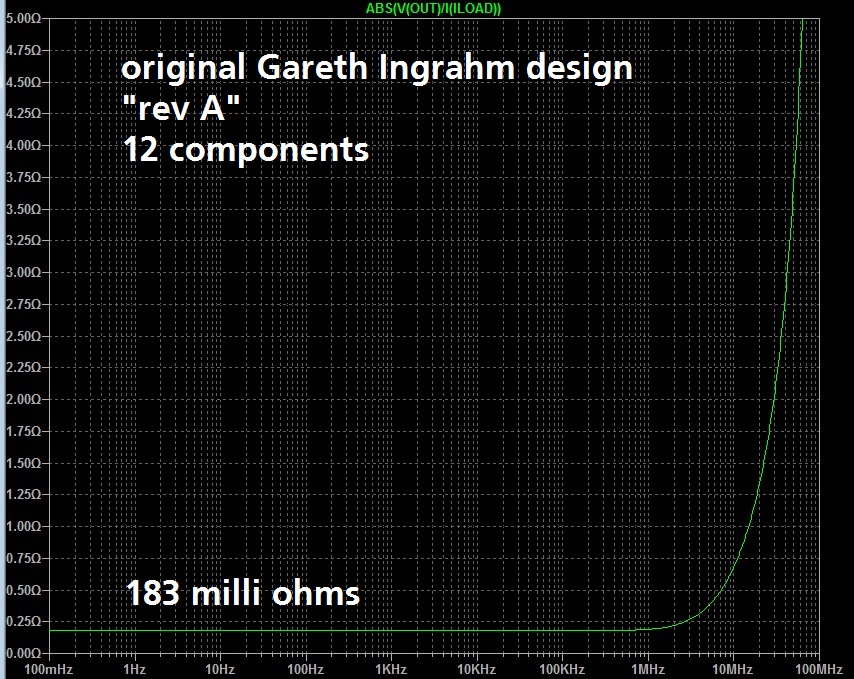Click the ABS(V(OUT)/I(ILOAD)) trace label

click(x=433, y=8)
